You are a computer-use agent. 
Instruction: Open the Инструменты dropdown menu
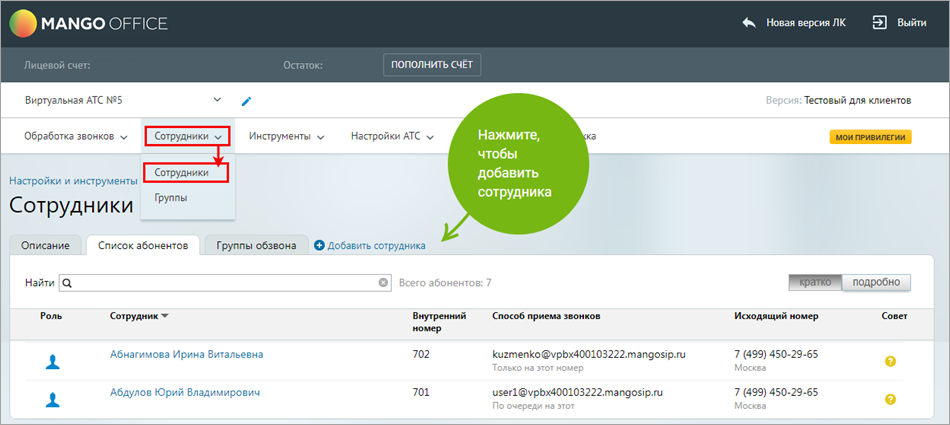[286, 137]
